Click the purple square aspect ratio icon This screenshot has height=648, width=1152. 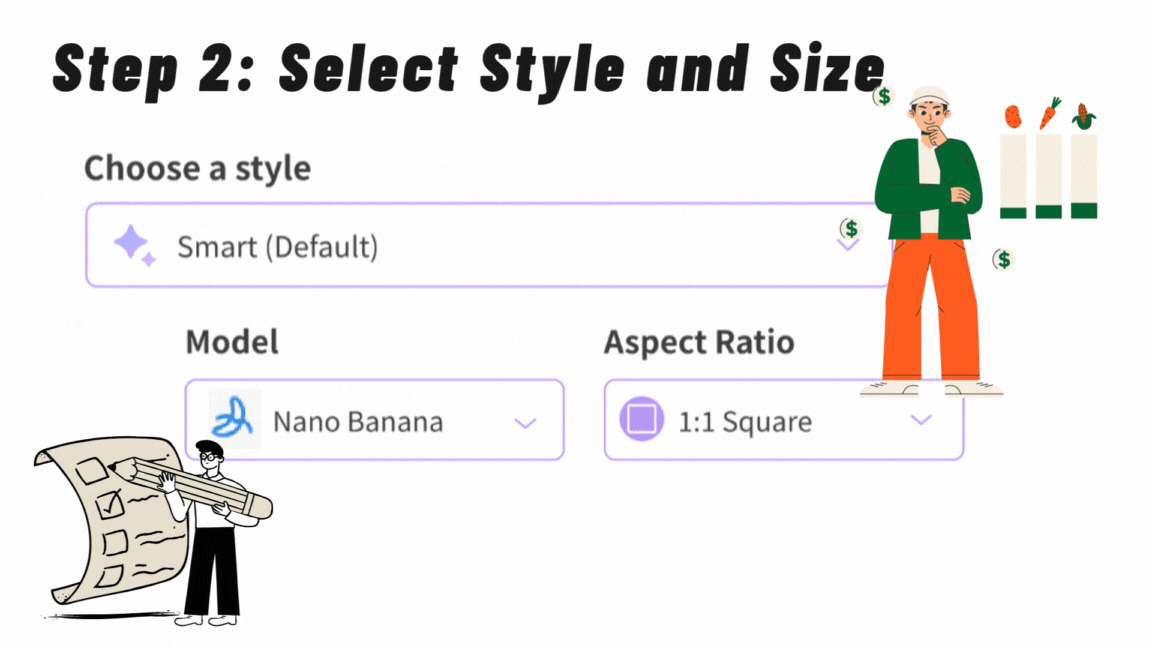[641, 418]
